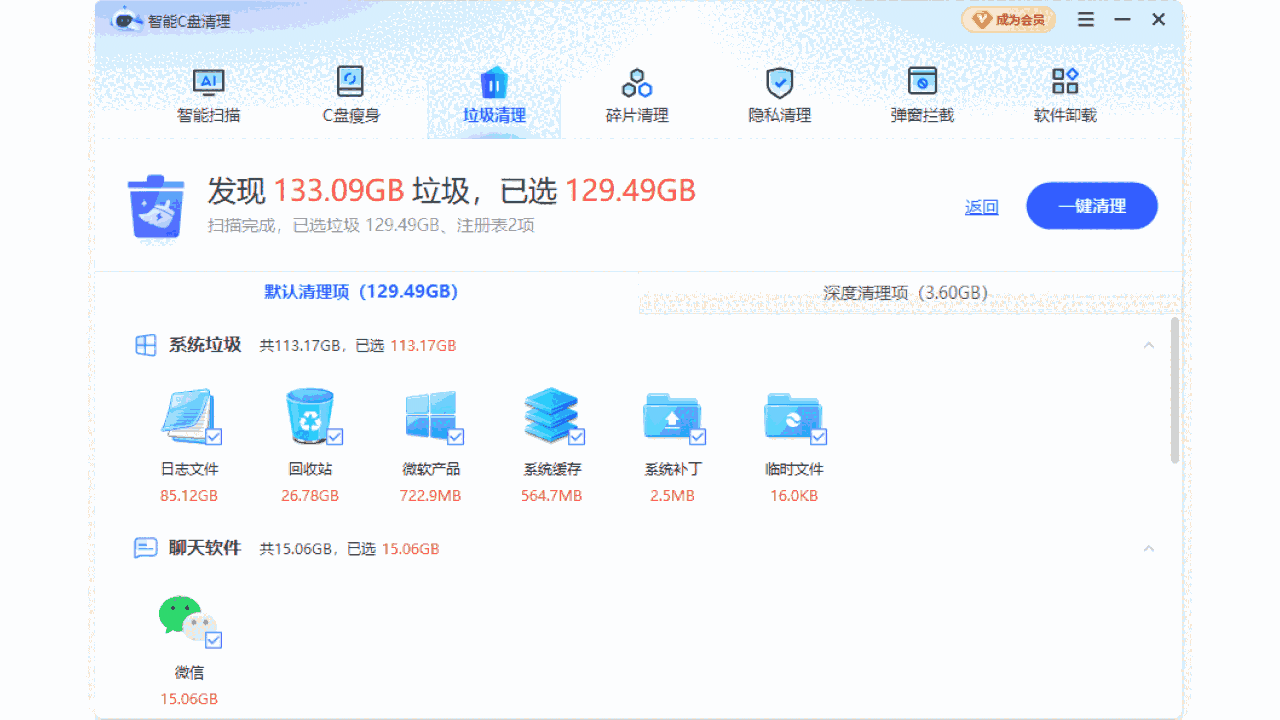Select the C盘瘦身 disk slimming icon
1280x720 pixels.
[x=350, y=82]
